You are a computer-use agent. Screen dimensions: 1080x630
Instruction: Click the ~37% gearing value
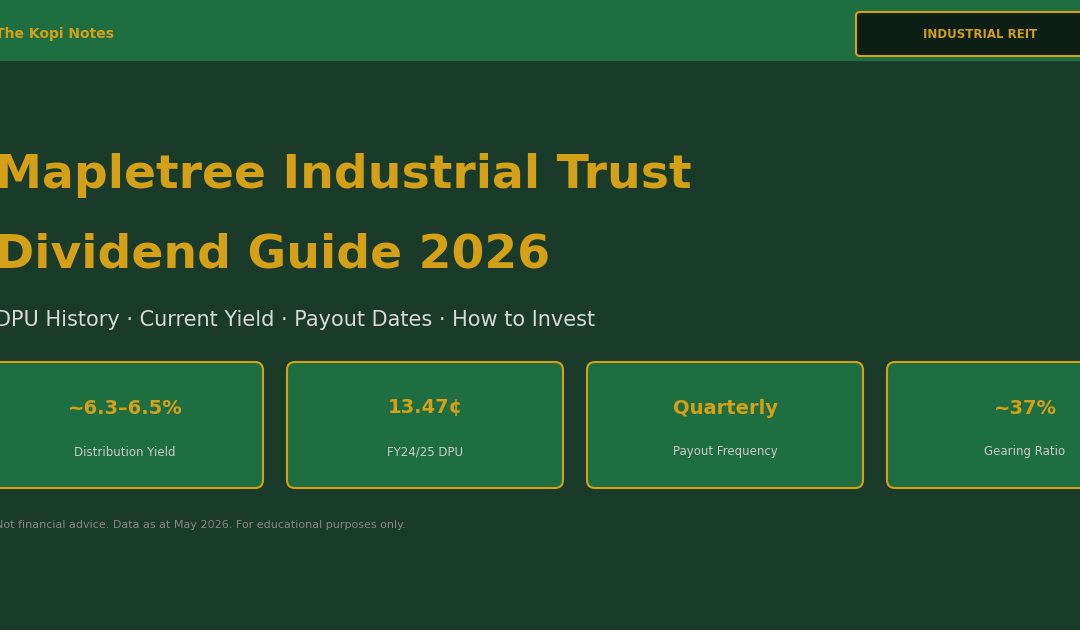click(1025, 408)
